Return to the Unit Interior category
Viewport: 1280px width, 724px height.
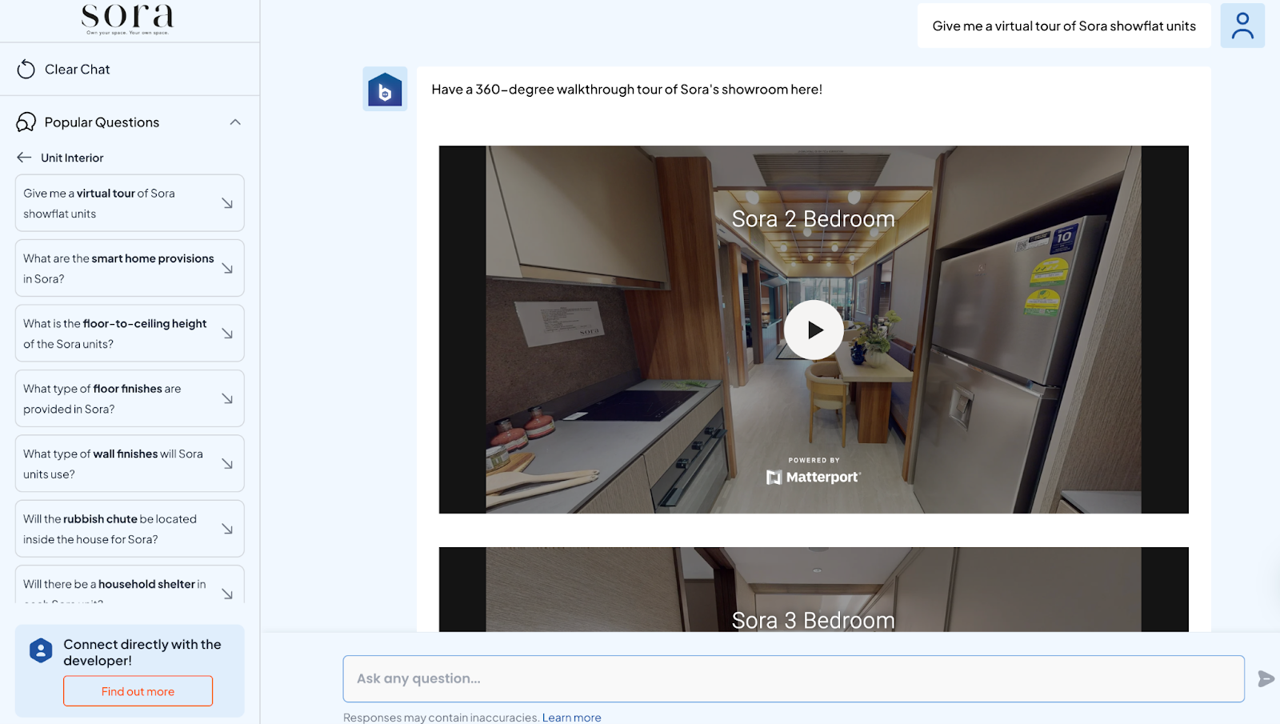[71, 157]
